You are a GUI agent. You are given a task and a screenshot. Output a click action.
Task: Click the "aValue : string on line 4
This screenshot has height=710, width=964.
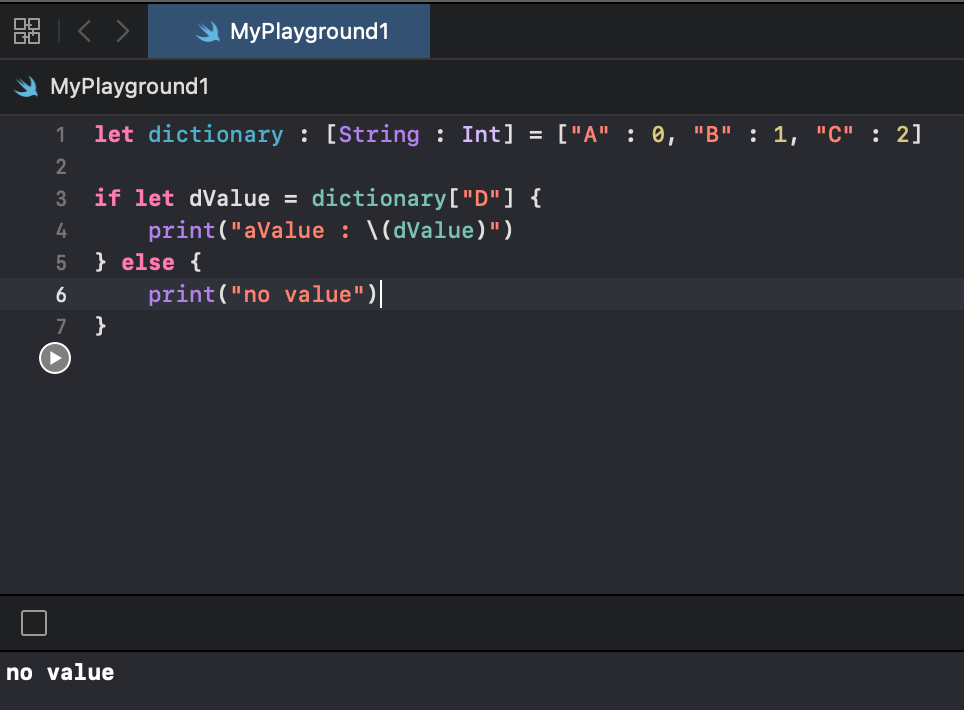(x=290, y=231)
